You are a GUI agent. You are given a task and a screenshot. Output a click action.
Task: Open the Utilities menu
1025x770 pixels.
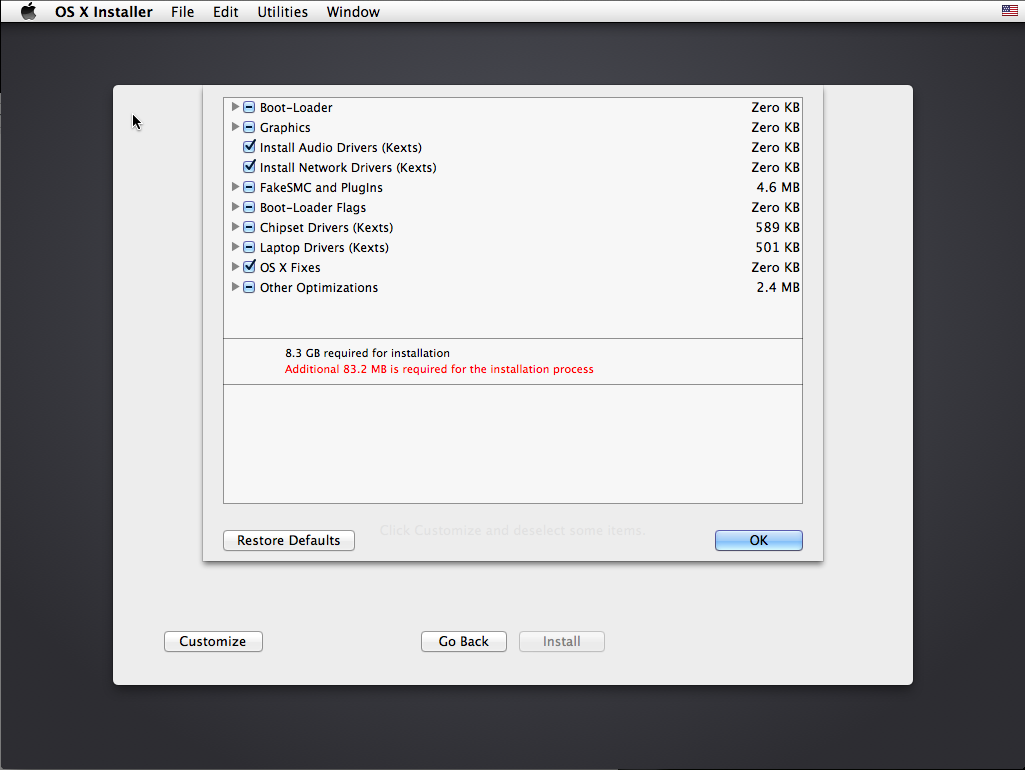coord(282,12)
